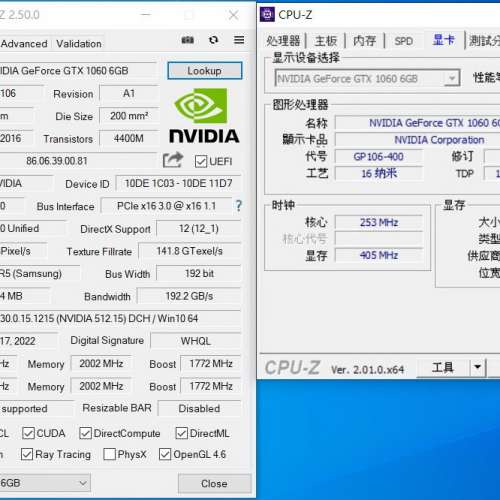Open the GPU-Z hamburger menu

point(239,40)
